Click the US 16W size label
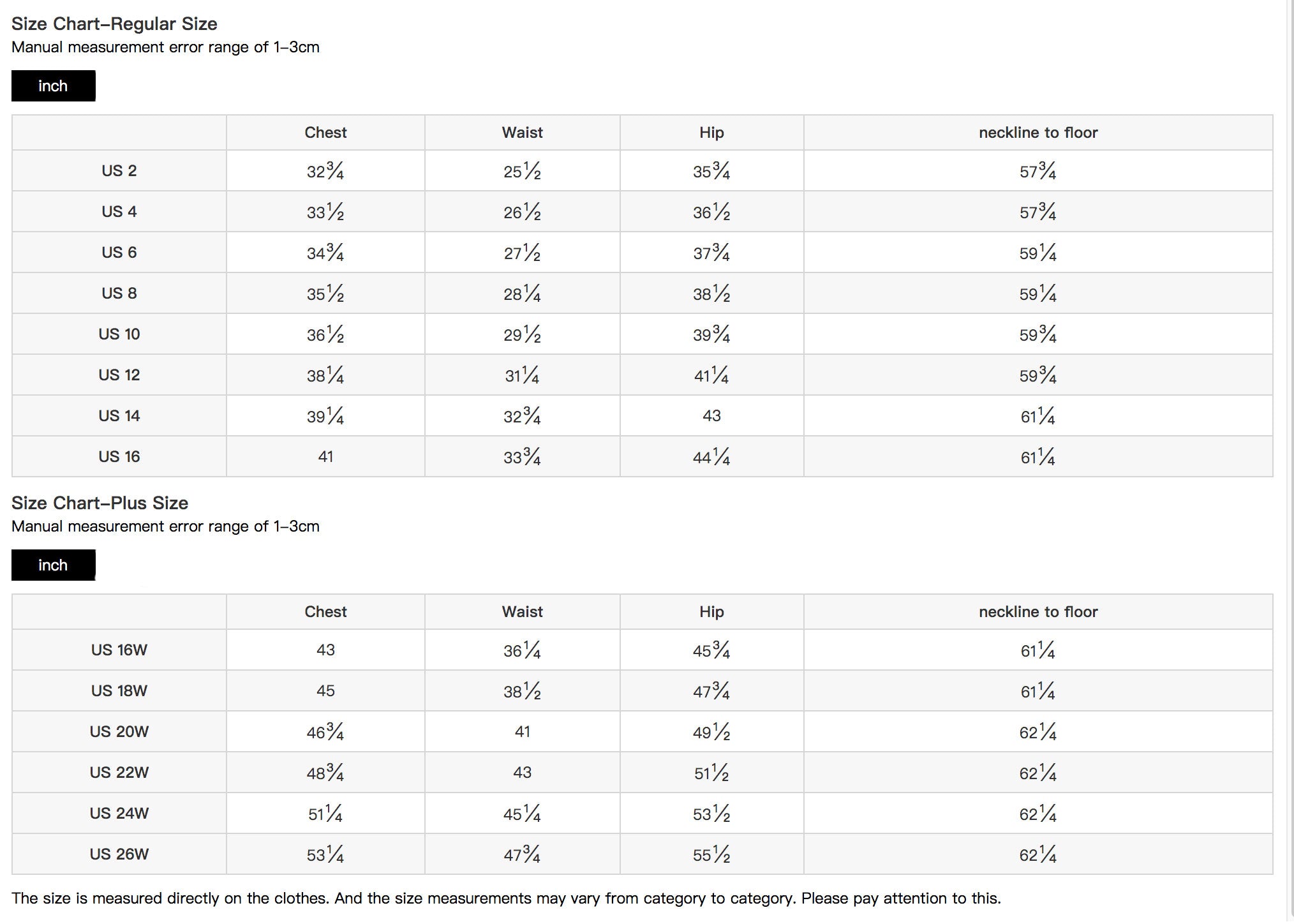The width and height of the screenshot is (1294, 924). coord(119,650)
